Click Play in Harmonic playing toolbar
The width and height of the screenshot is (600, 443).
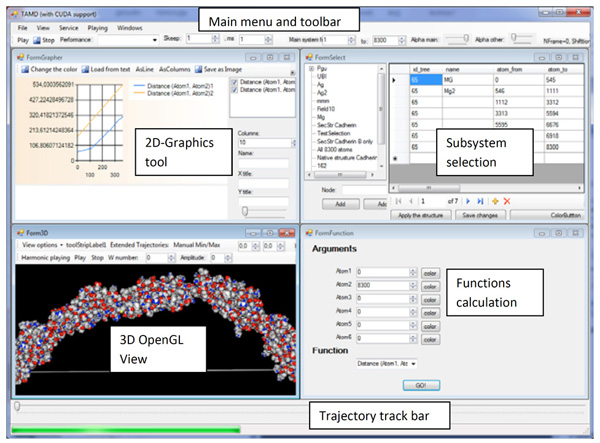[80, 258]
